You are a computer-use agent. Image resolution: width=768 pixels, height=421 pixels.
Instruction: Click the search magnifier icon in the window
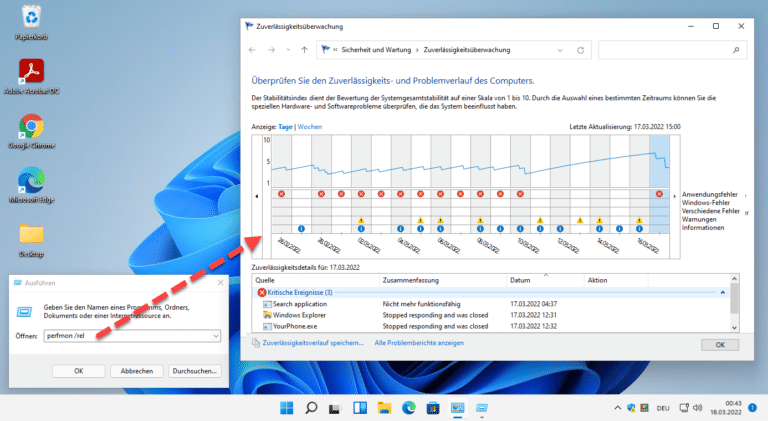click(736, 50)
